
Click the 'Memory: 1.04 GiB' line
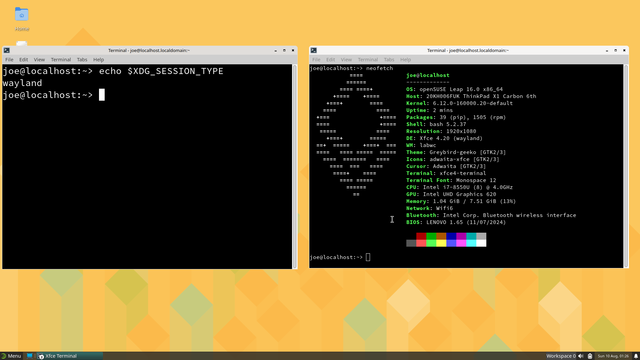pyautogui.click(x=461, y=201)
